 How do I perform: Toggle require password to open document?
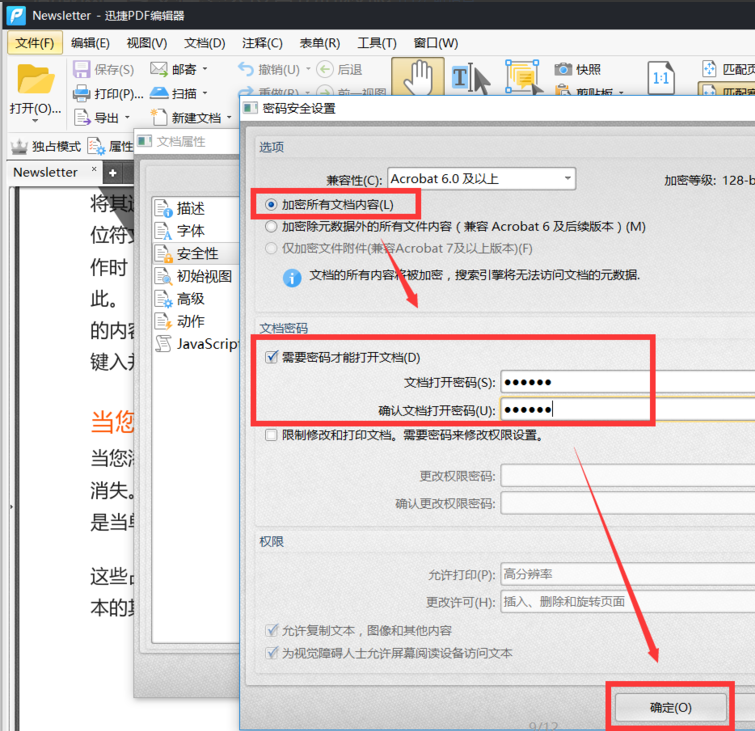point(272,357)
